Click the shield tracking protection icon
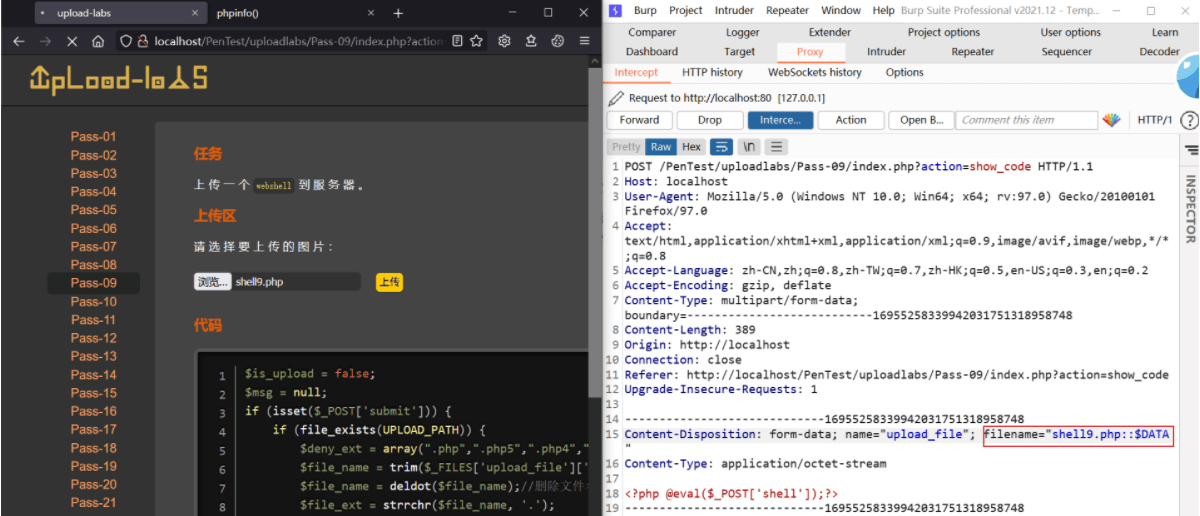 click(x=127, y=41)
